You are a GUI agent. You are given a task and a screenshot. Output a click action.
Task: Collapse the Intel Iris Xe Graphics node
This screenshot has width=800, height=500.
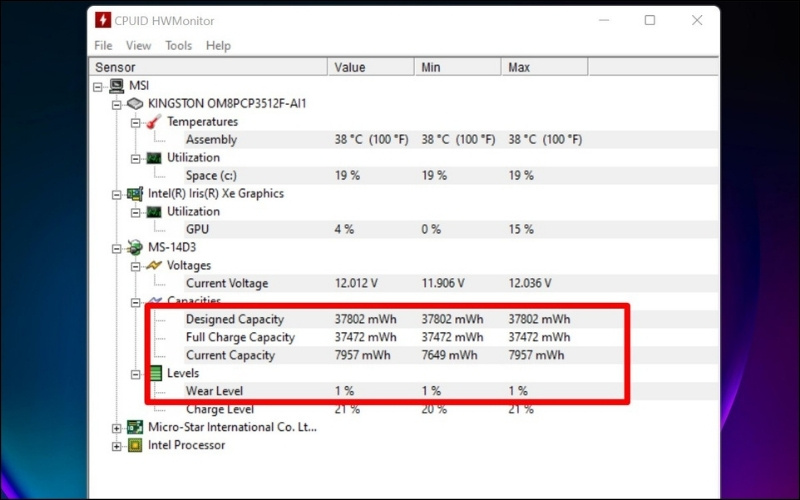116,195
